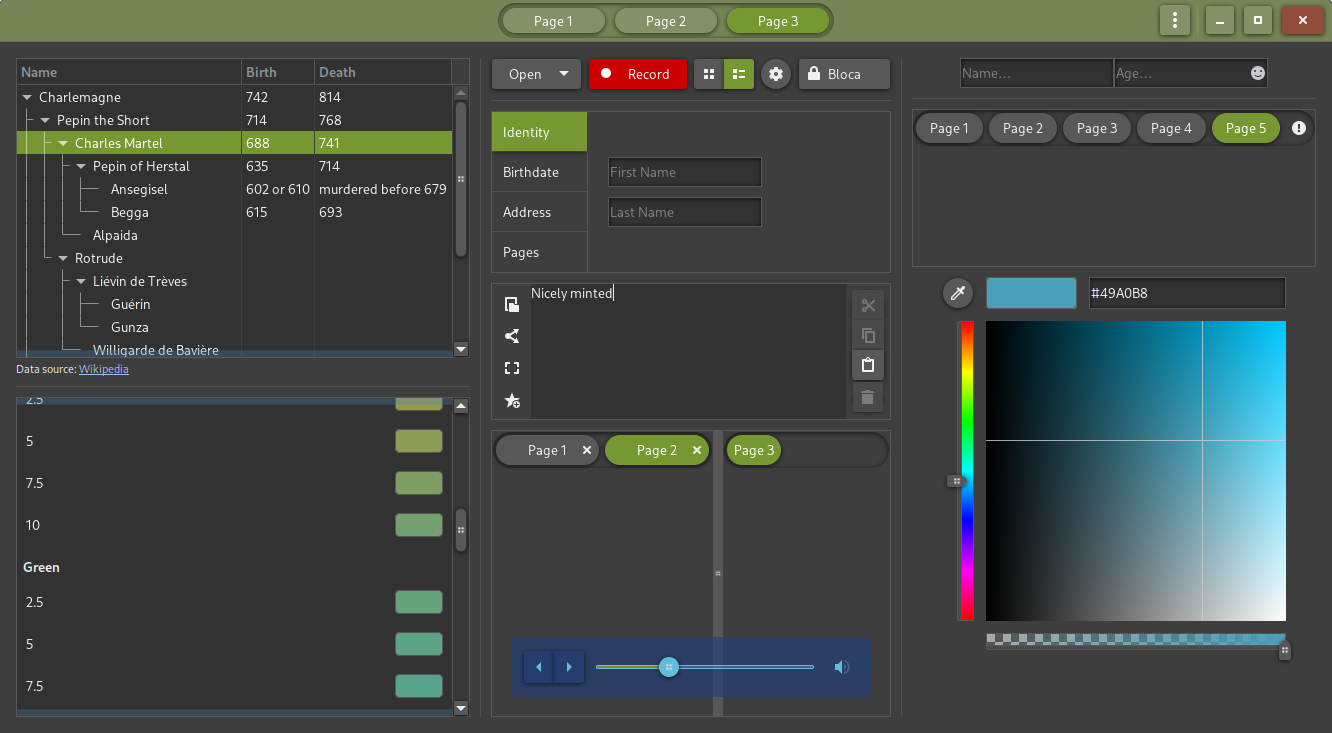
Task: Collapse the Liévin de Trèves node
Action: point(82,281)
